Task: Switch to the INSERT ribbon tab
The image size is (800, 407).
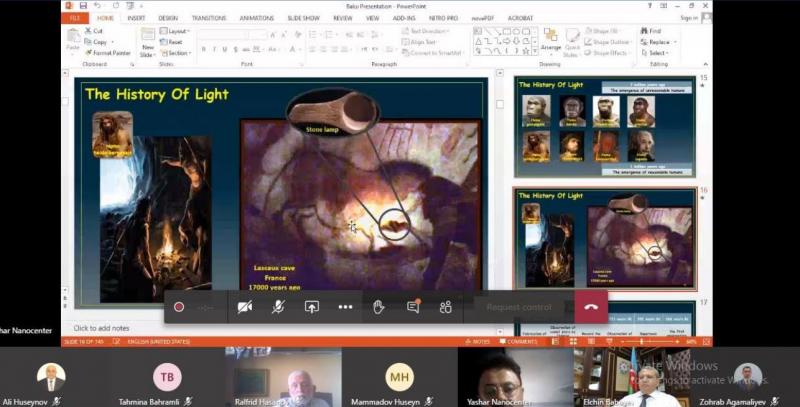Action: (x=136, y=18)
